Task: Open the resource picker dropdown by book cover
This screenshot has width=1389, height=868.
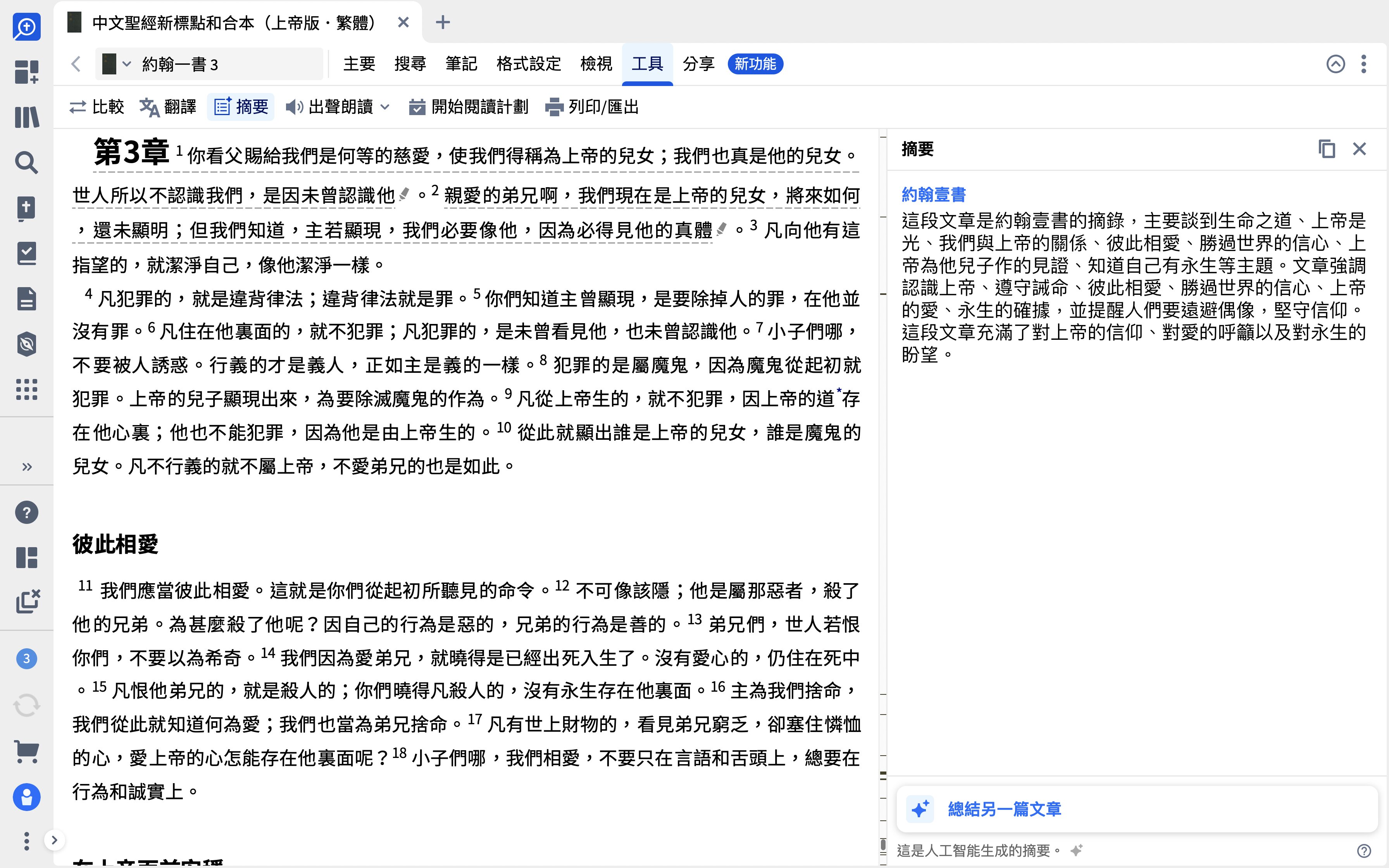Action: [117, 64]
